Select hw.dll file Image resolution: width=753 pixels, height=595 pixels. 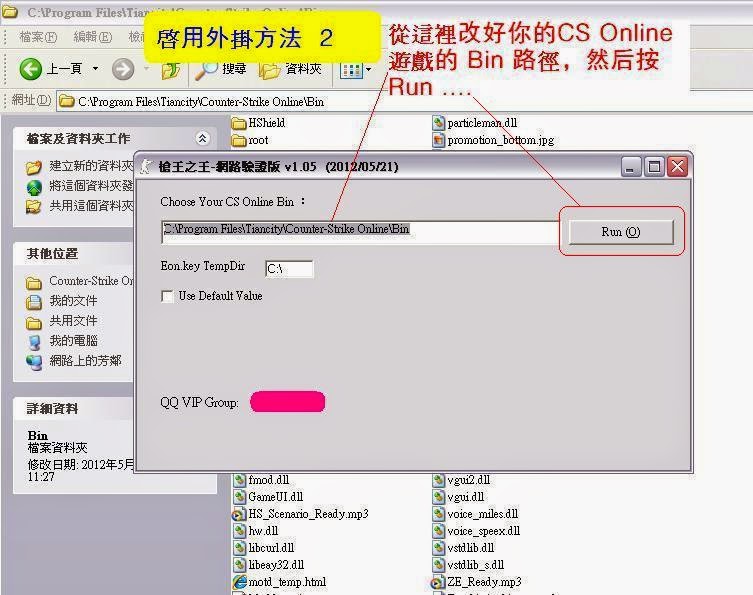[255, 531]
